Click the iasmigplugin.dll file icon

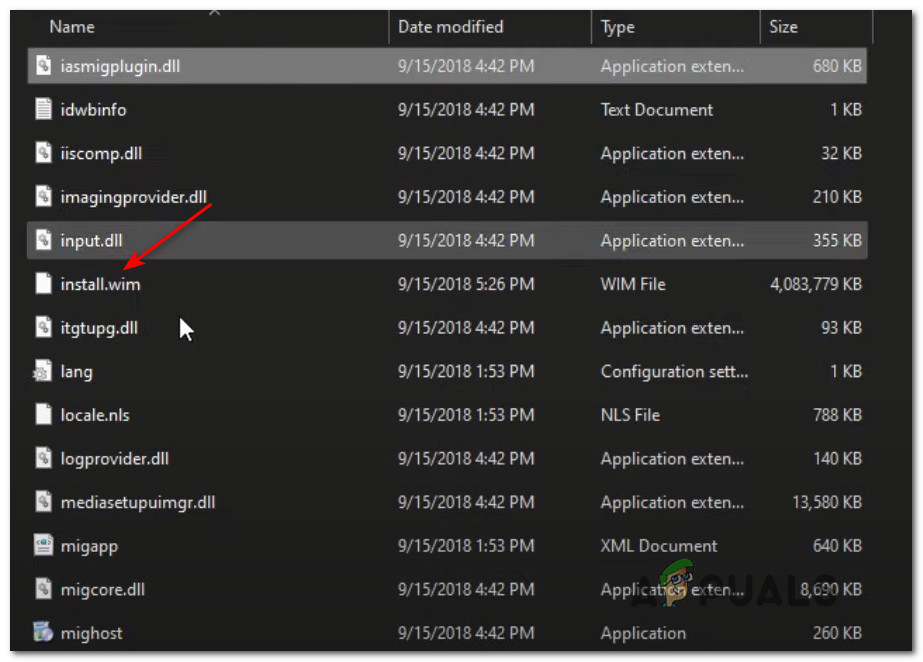click(x=44, y=65)
